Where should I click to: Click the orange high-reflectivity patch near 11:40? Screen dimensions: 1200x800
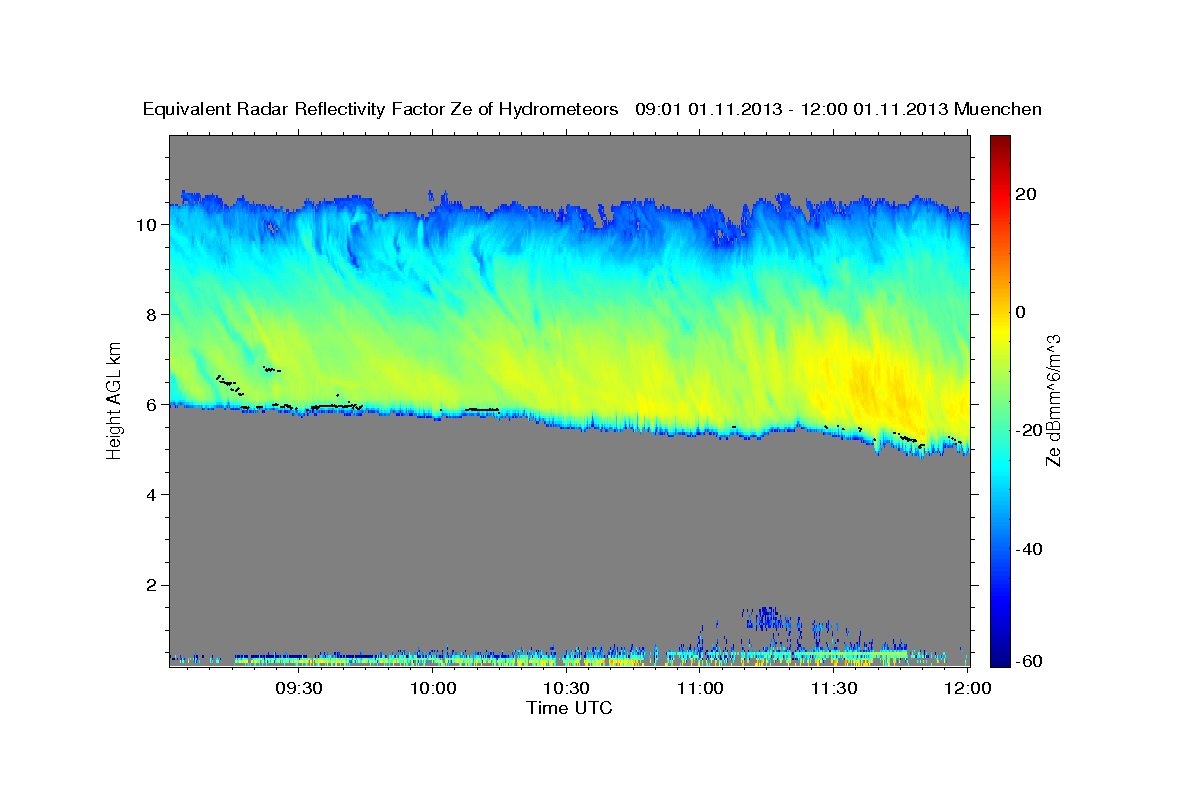click(882, 387)
